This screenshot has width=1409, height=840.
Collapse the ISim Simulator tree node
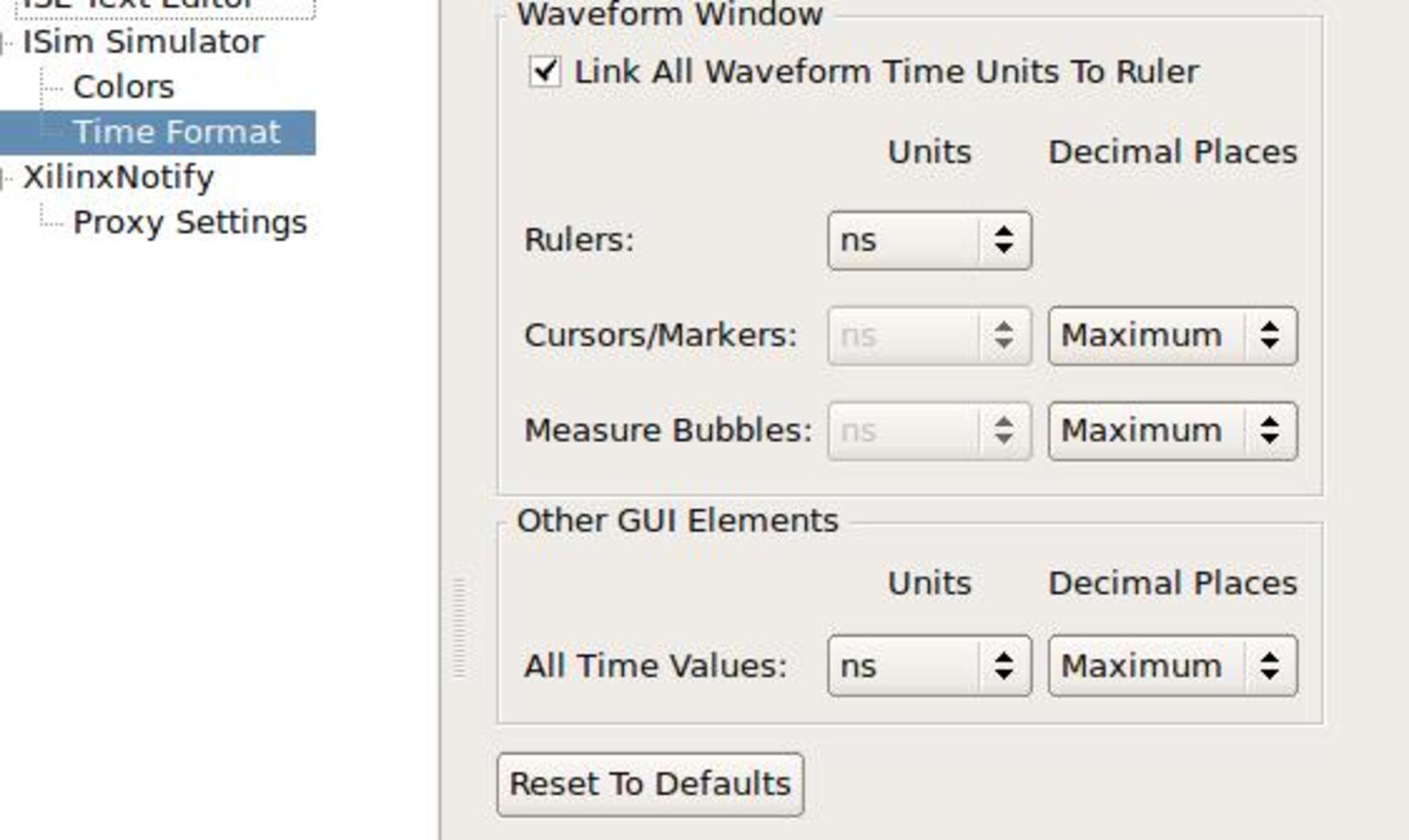(3, 43)
